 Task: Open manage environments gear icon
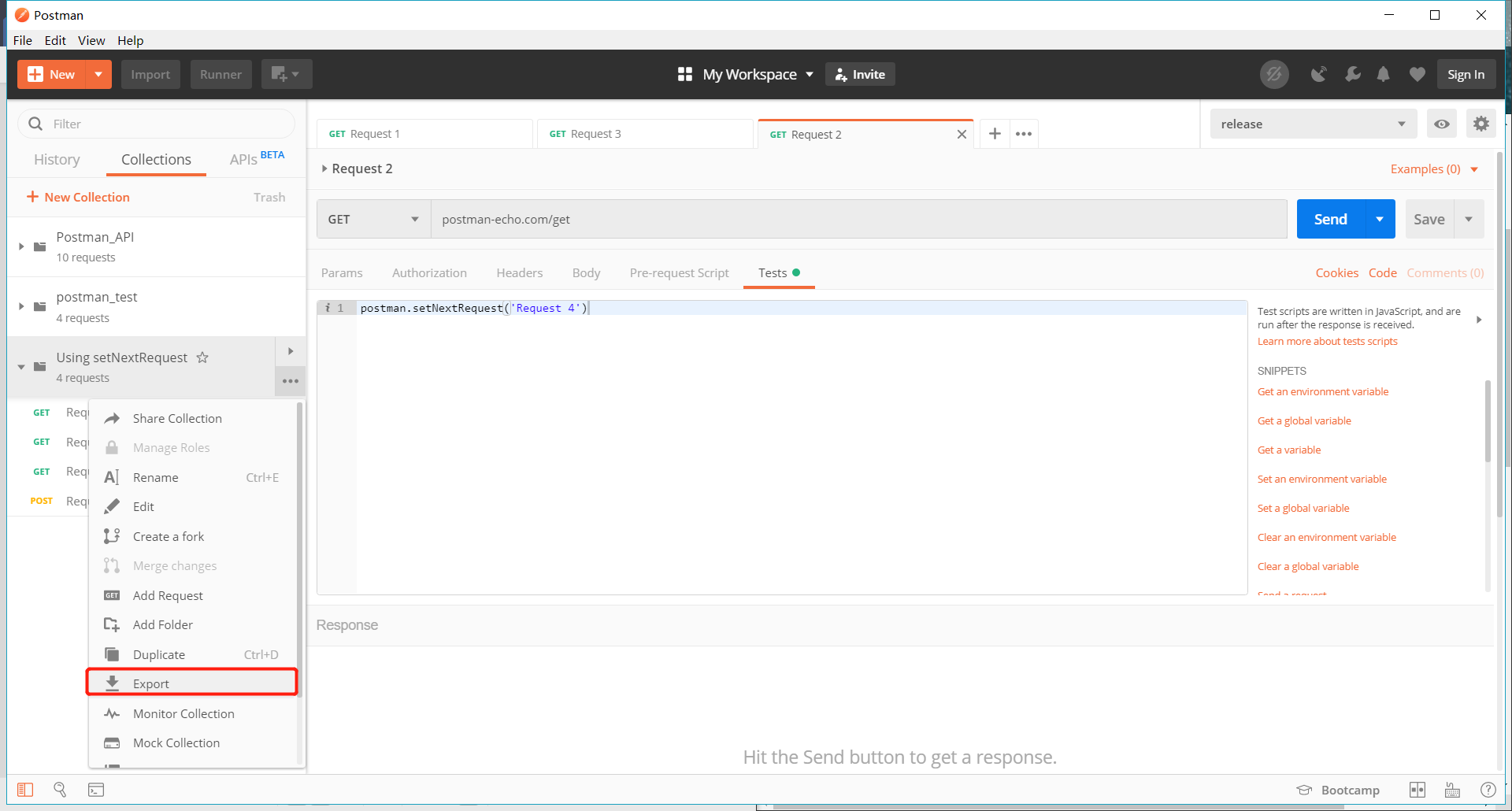pos(1481,124)
